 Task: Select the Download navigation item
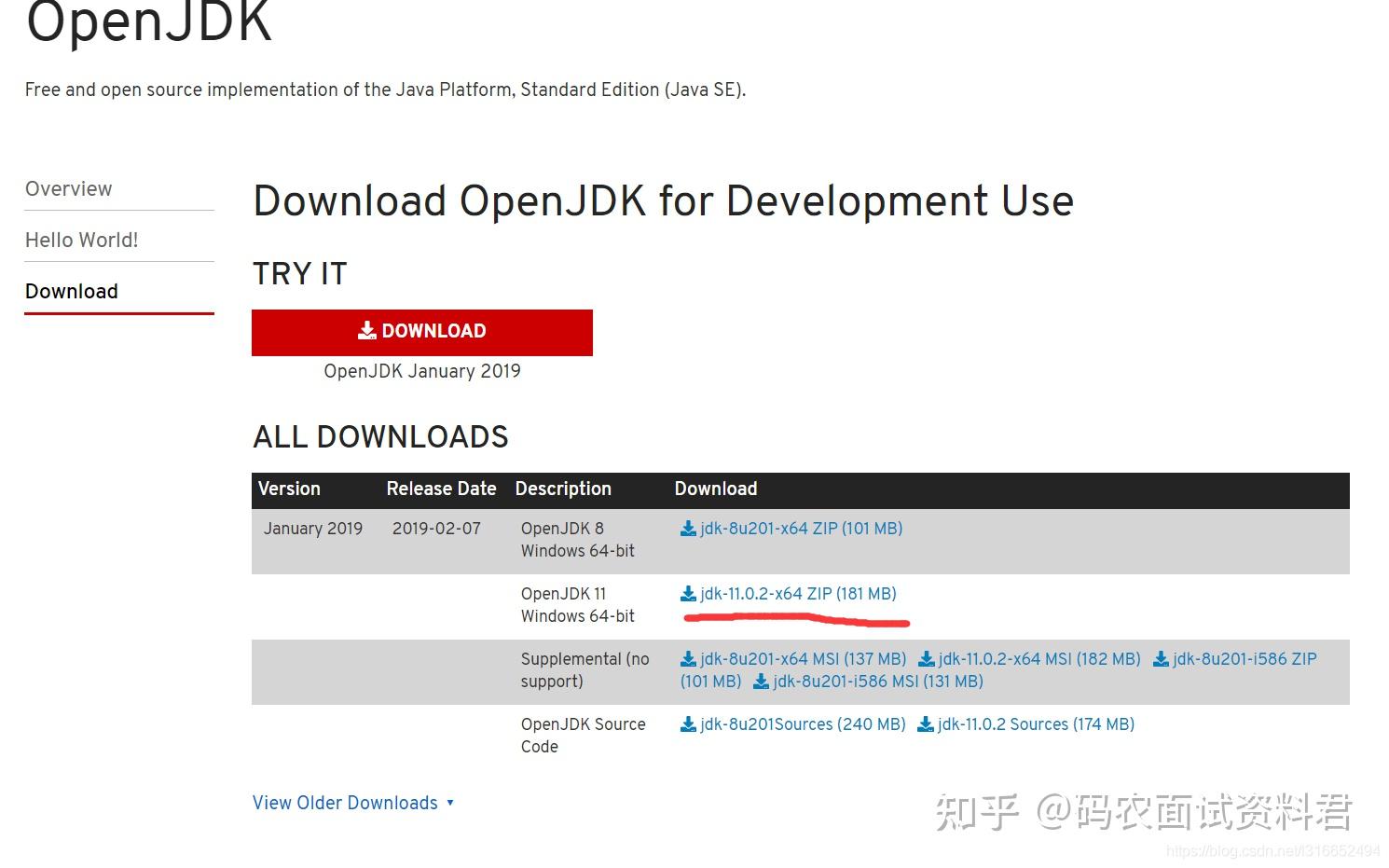click(71, 291)
